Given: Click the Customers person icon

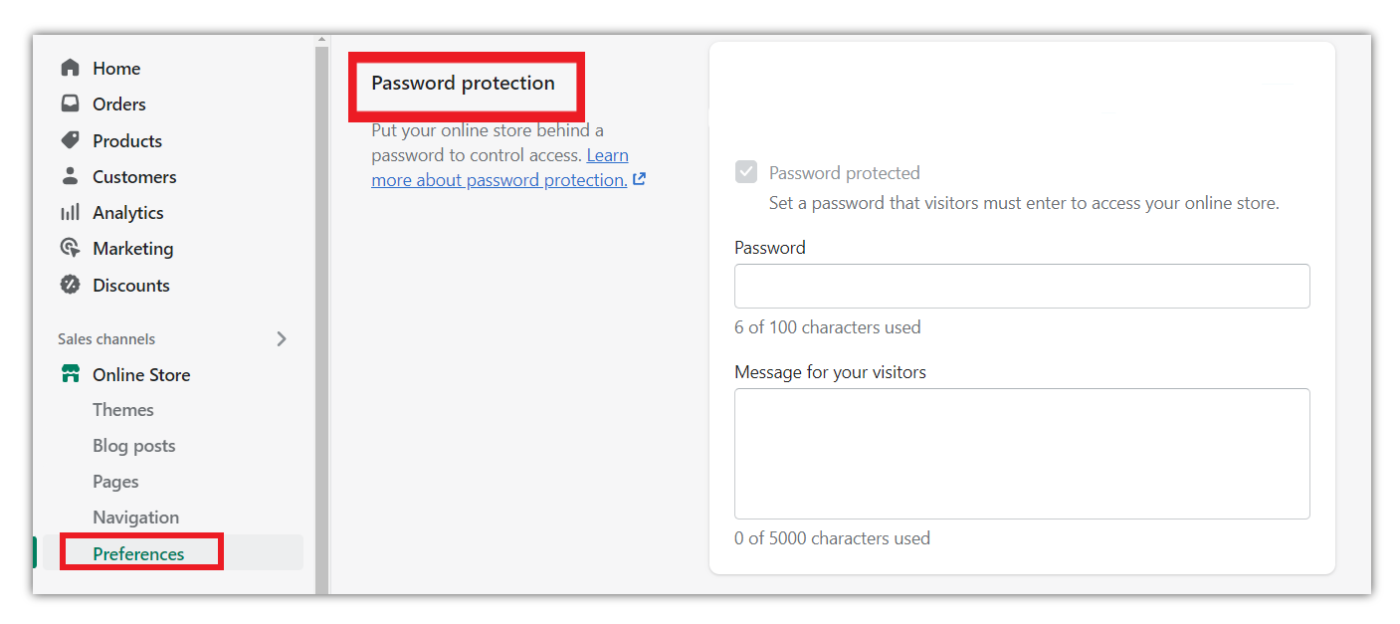Looking at the screenshot, I should 70,176.
